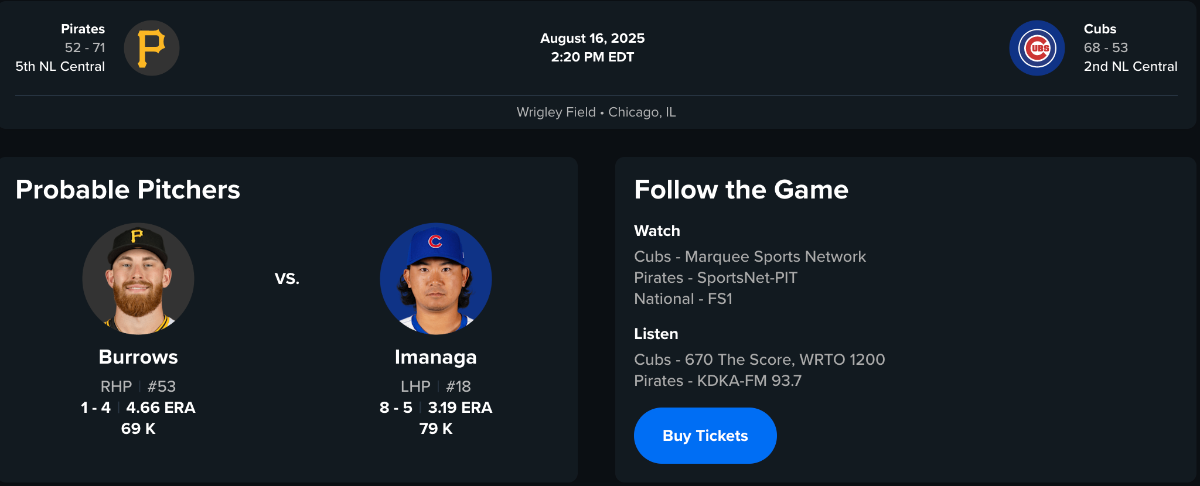The height and width of the screenshot is (486, 1200).
Task: Open the Imanaga pitcher headshot
Action: 435,278
